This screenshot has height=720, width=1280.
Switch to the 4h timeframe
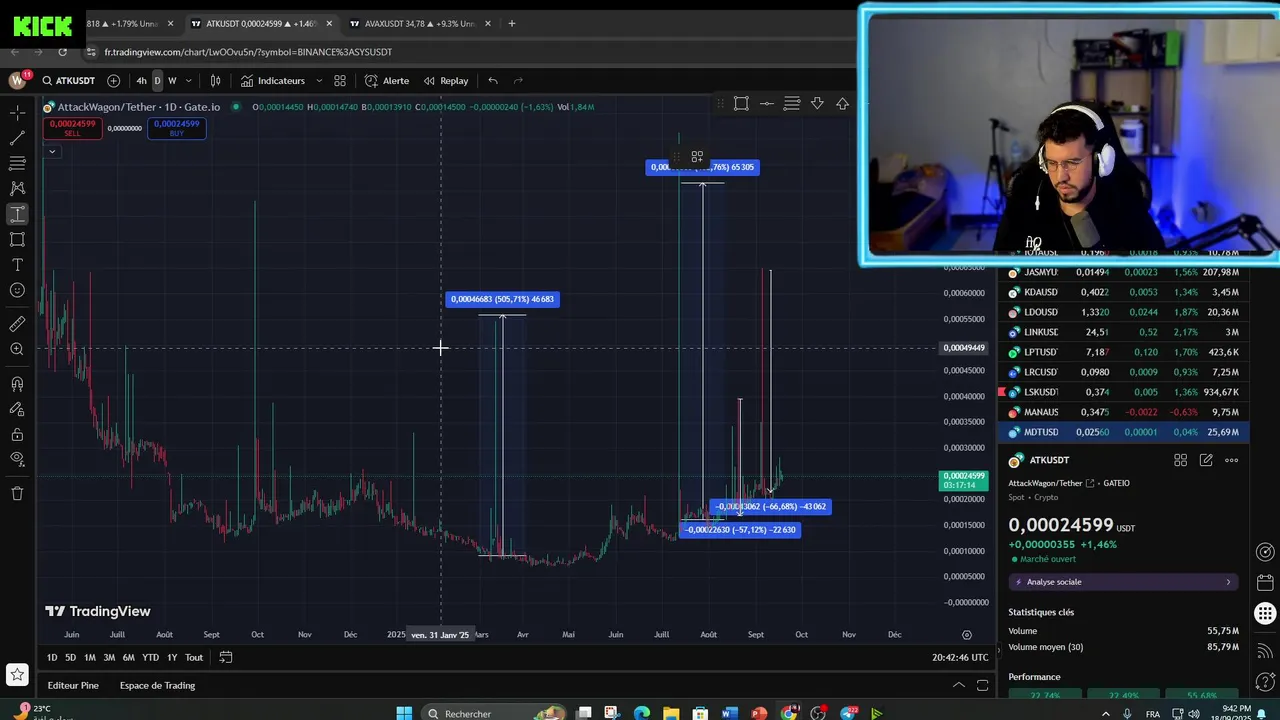point(141,81)
